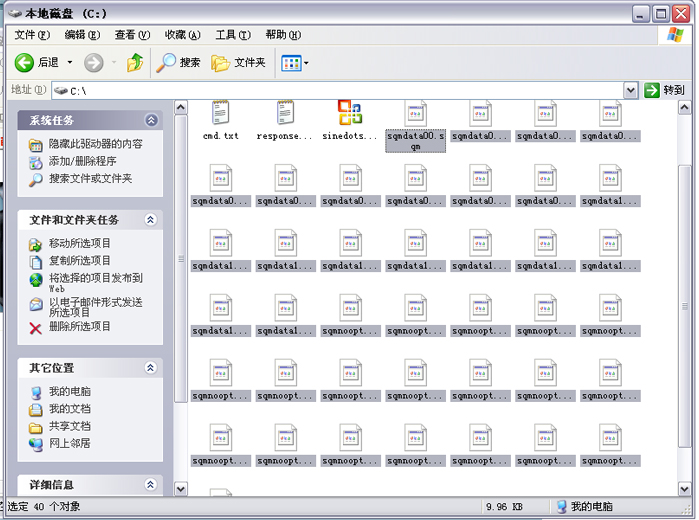
Task: Open Search with magnifier icon
Action: point(178,62)
